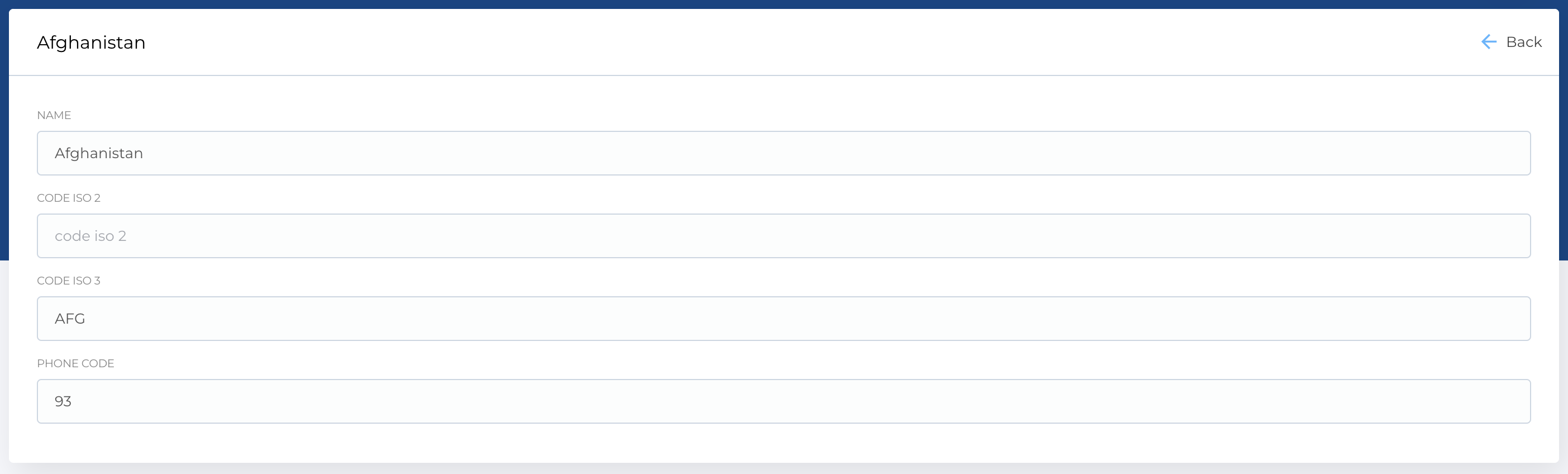Viewport: 1568px width, 474px height.
Task: Go back using the Back link text
Action: pos(1523,42)
